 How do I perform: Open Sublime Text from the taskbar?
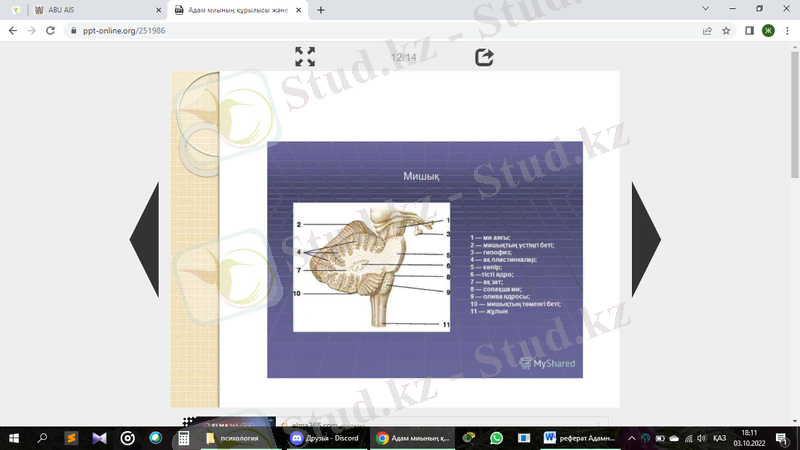[x=71, y=438]
